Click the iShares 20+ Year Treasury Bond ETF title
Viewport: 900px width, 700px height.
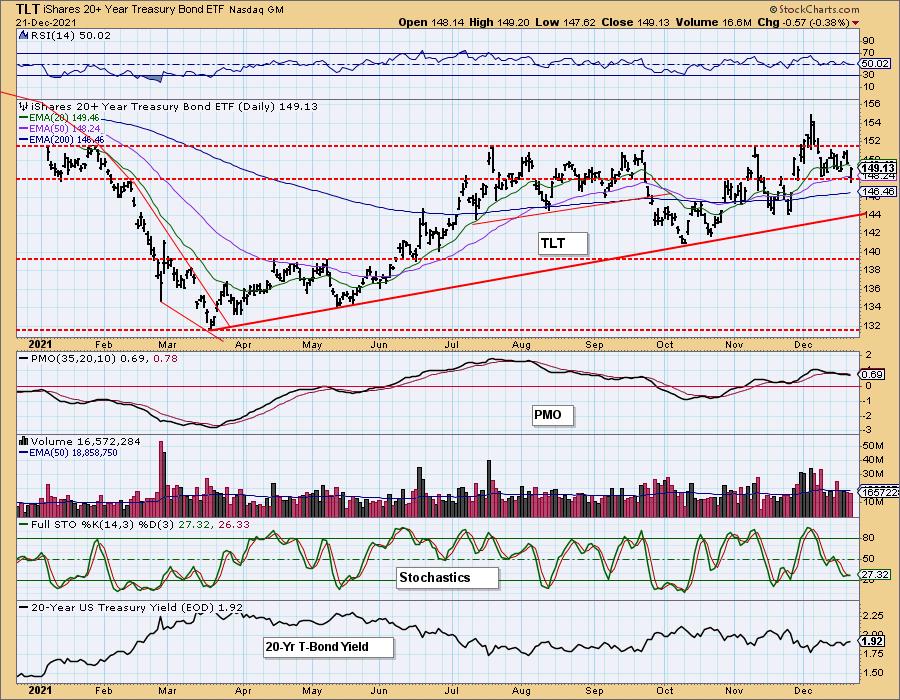click(x=134, y=10)
